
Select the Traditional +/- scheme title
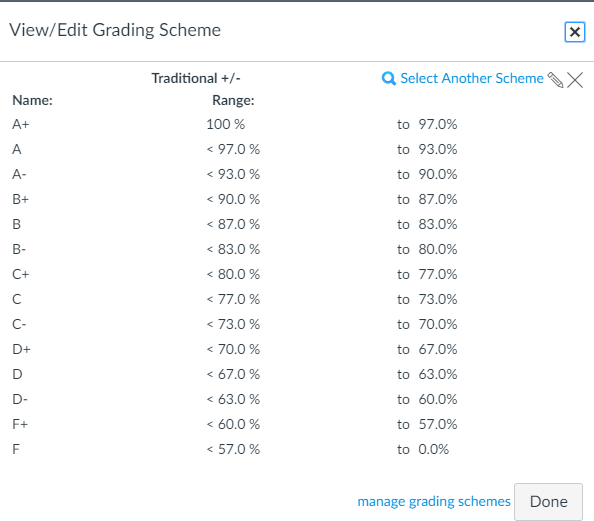pyautogui.click(x=196, y=78)
